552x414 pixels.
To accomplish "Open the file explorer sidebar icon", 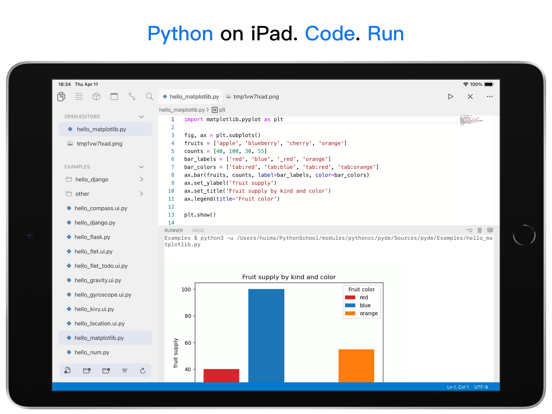I will (61, 96).
